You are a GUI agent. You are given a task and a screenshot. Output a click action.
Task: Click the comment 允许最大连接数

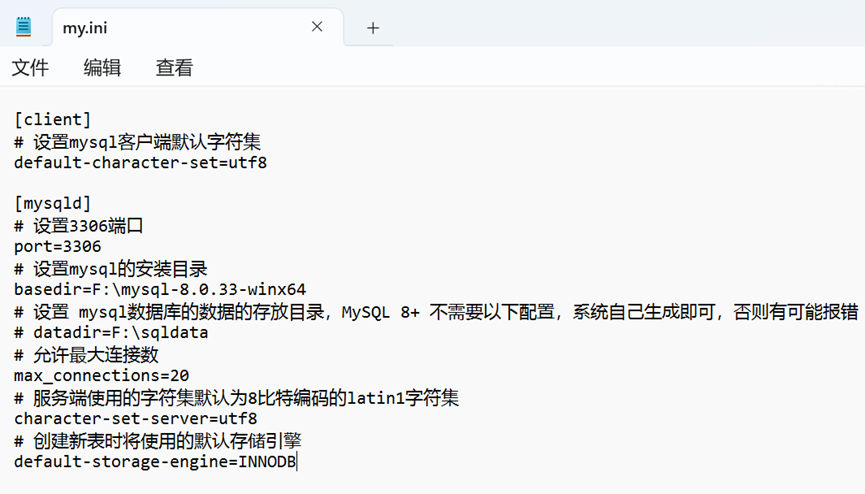pos(87,355)
